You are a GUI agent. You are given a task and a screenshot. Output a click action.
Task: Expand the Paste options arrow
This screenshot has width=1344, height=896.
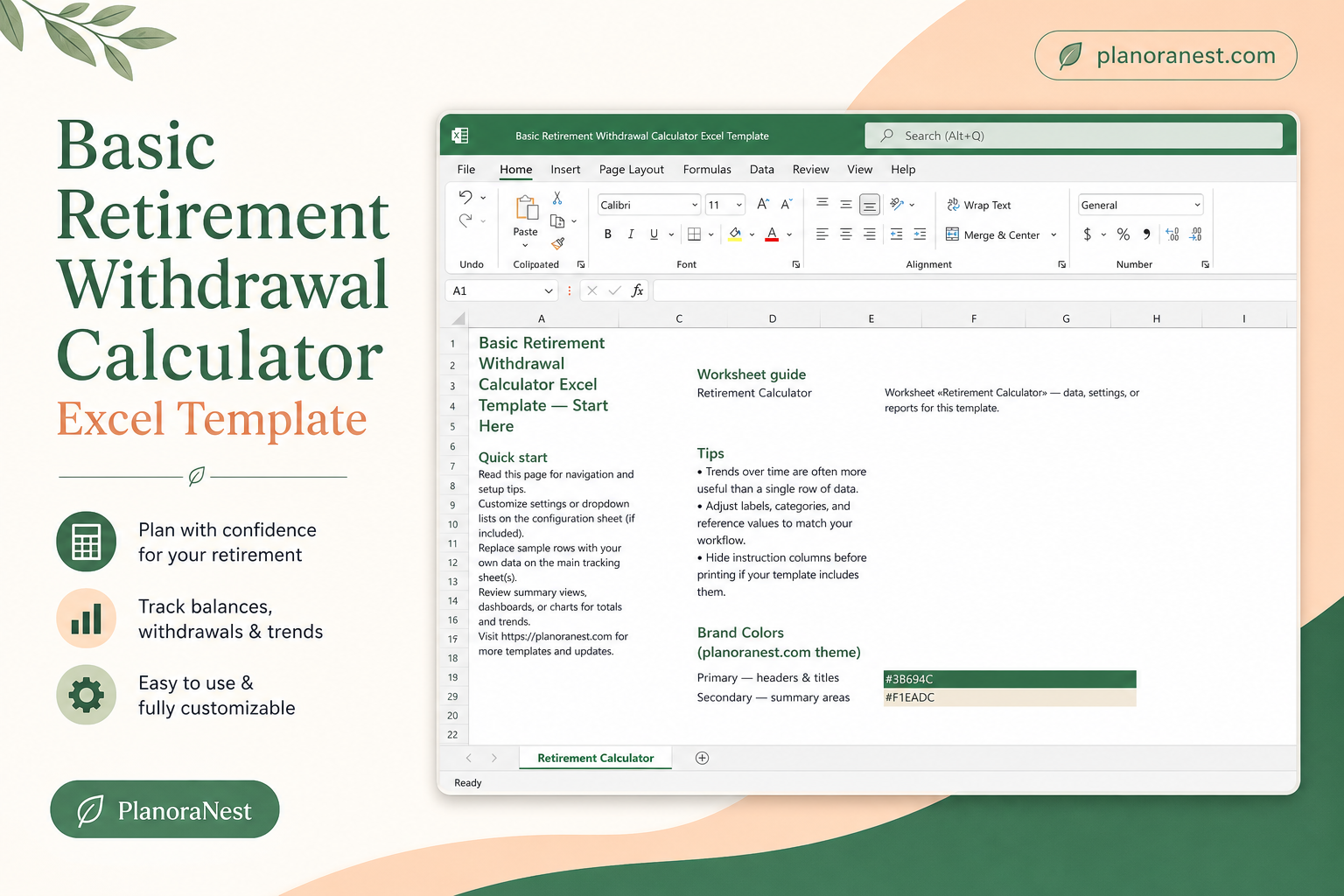click(x=525, y=246)
